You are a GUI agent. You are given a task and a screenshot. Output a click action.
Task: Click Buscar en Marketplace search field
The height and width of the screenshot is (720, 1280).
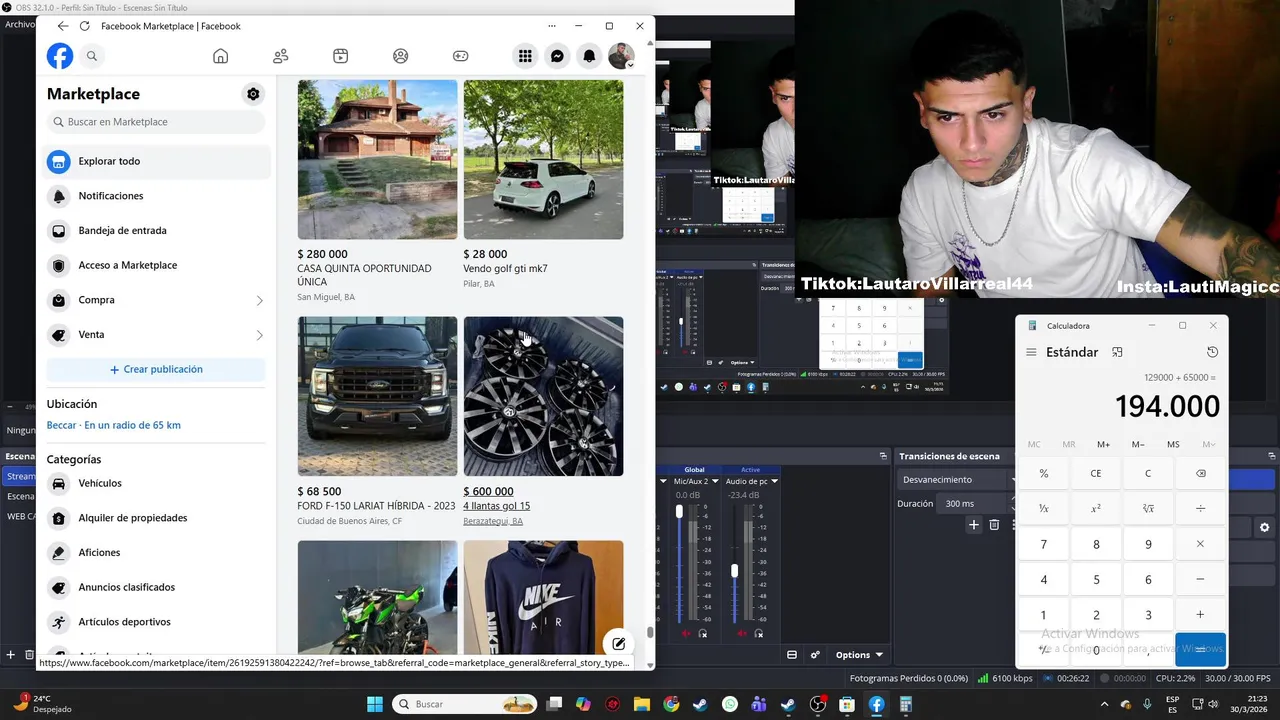(156, 122)
